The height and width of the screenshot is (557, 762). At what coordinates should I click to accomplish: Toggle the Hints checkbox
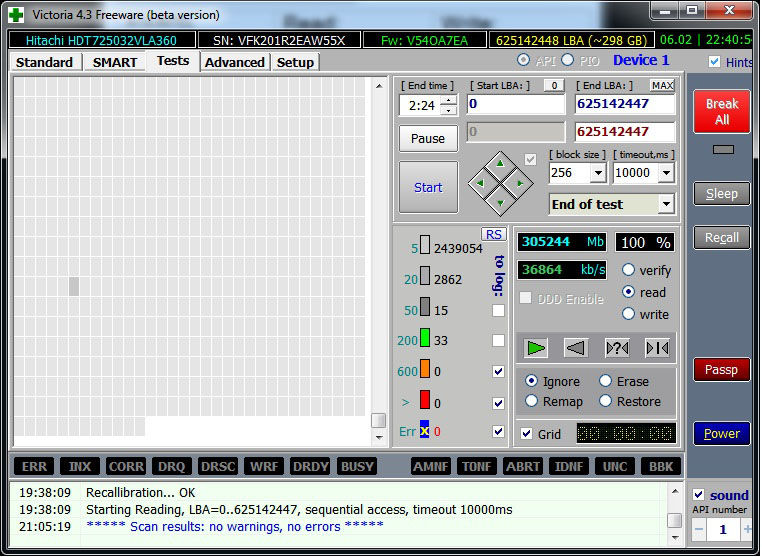pos(714,62)
